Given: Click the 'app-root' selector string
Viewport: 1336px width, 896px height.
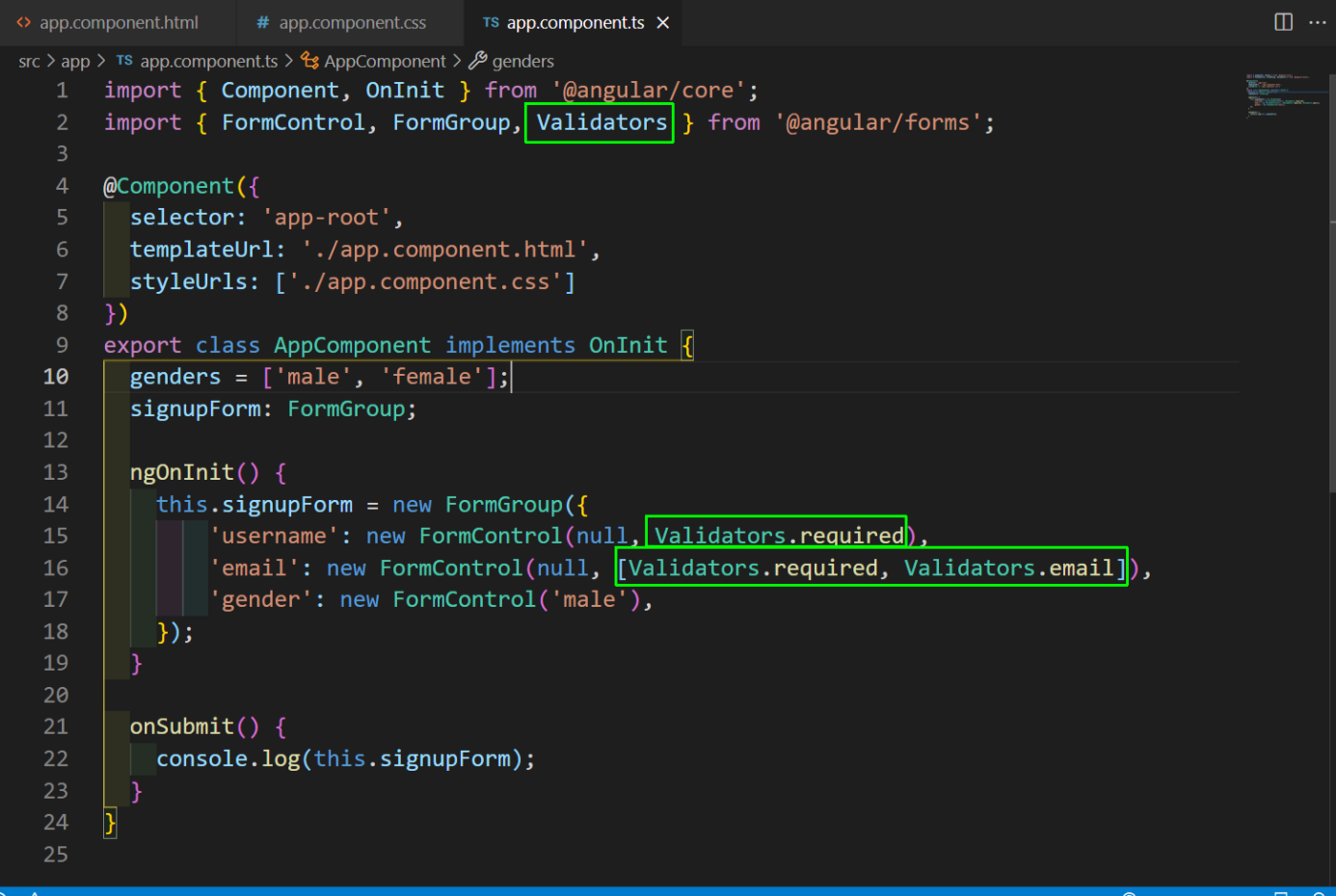Looking at the screenshot, I should (x=326, y=218).
